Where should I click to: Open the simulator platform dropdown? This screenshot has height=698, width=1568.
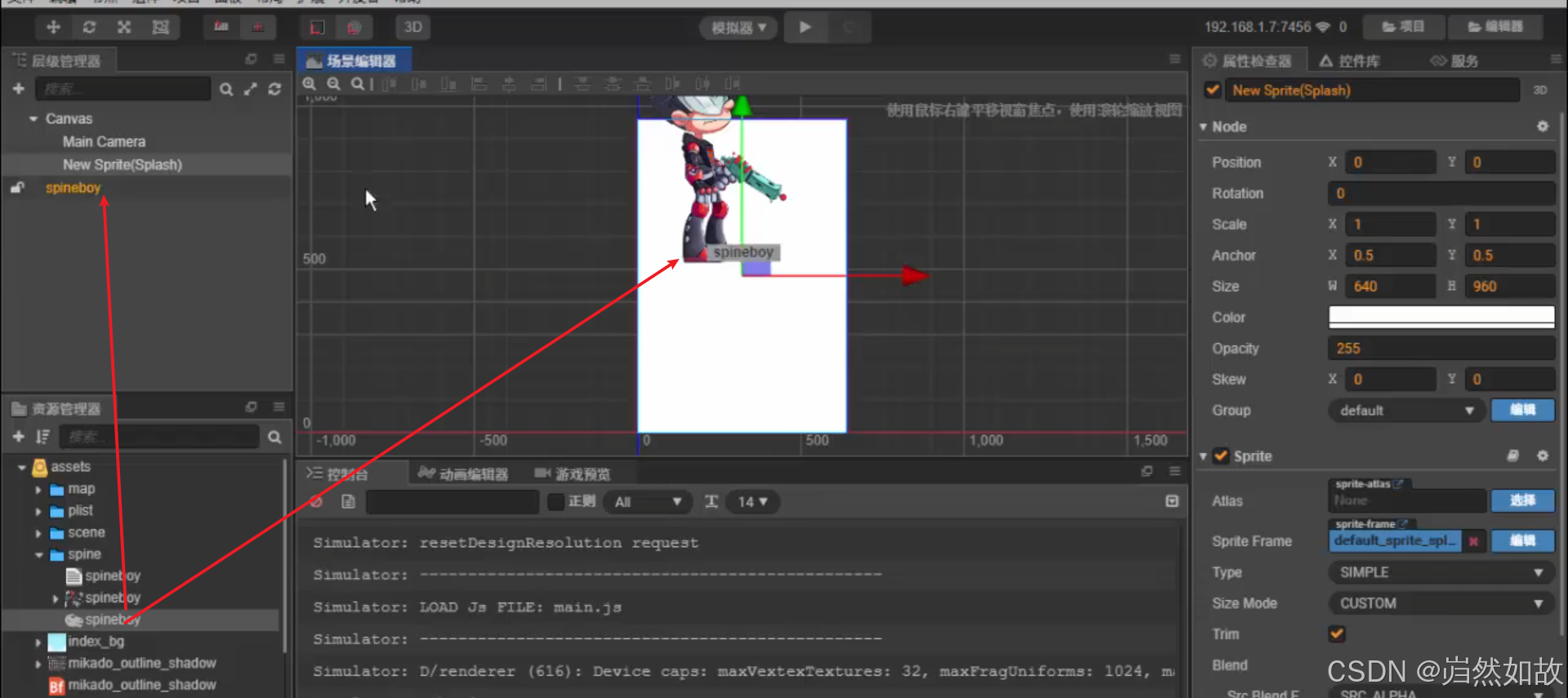pos(739,28)
